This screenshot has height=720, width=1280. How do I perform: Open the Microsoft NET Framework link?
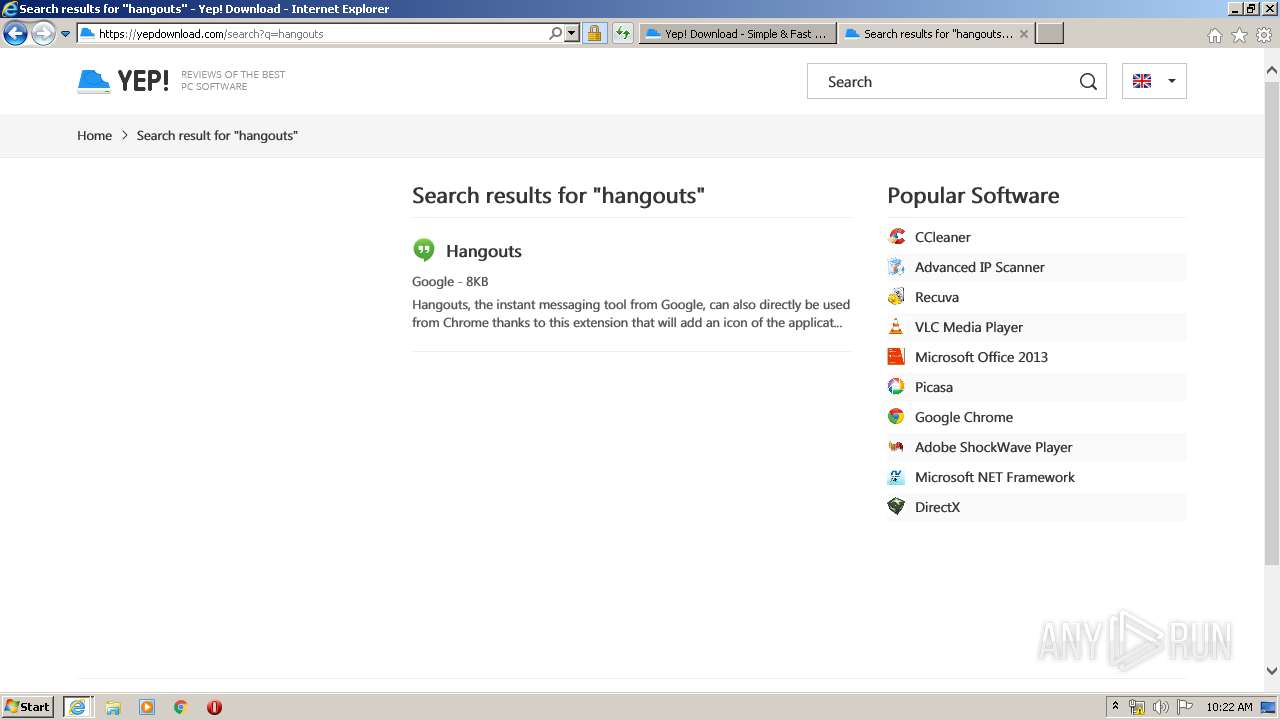[x=995, y=477]
